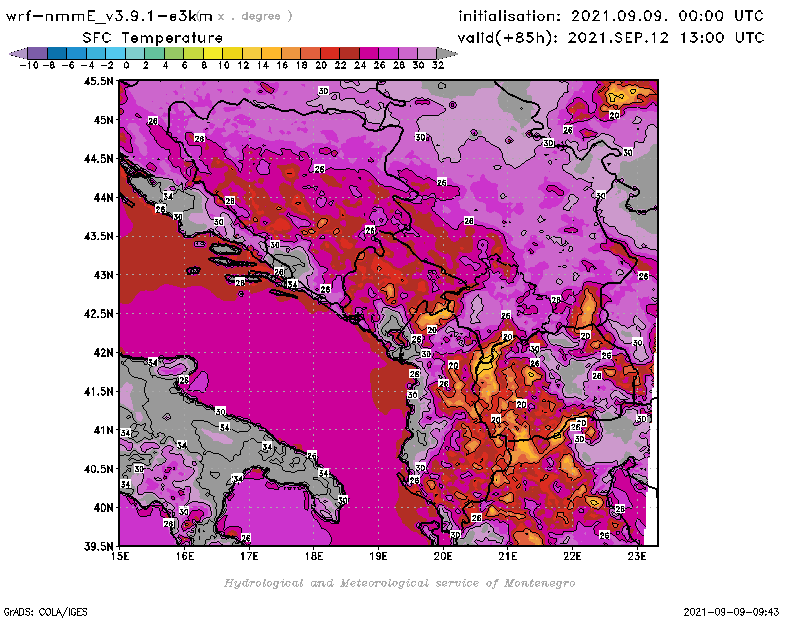Screen dimensions: 800x618
Task: Click the '2021-09-09-09:43' timestamp
Action: (x=731, y=612)
